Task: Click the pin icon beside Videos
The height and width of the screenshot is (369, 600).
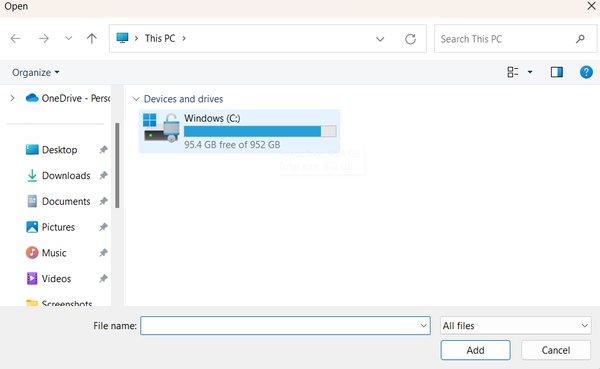Action: (x=103, y=279)
